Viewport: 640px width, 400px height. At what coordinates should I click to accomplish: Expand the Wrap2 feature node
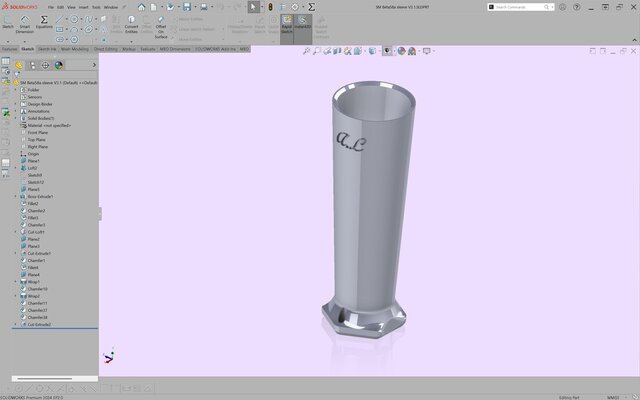click(x=16, y=296)
